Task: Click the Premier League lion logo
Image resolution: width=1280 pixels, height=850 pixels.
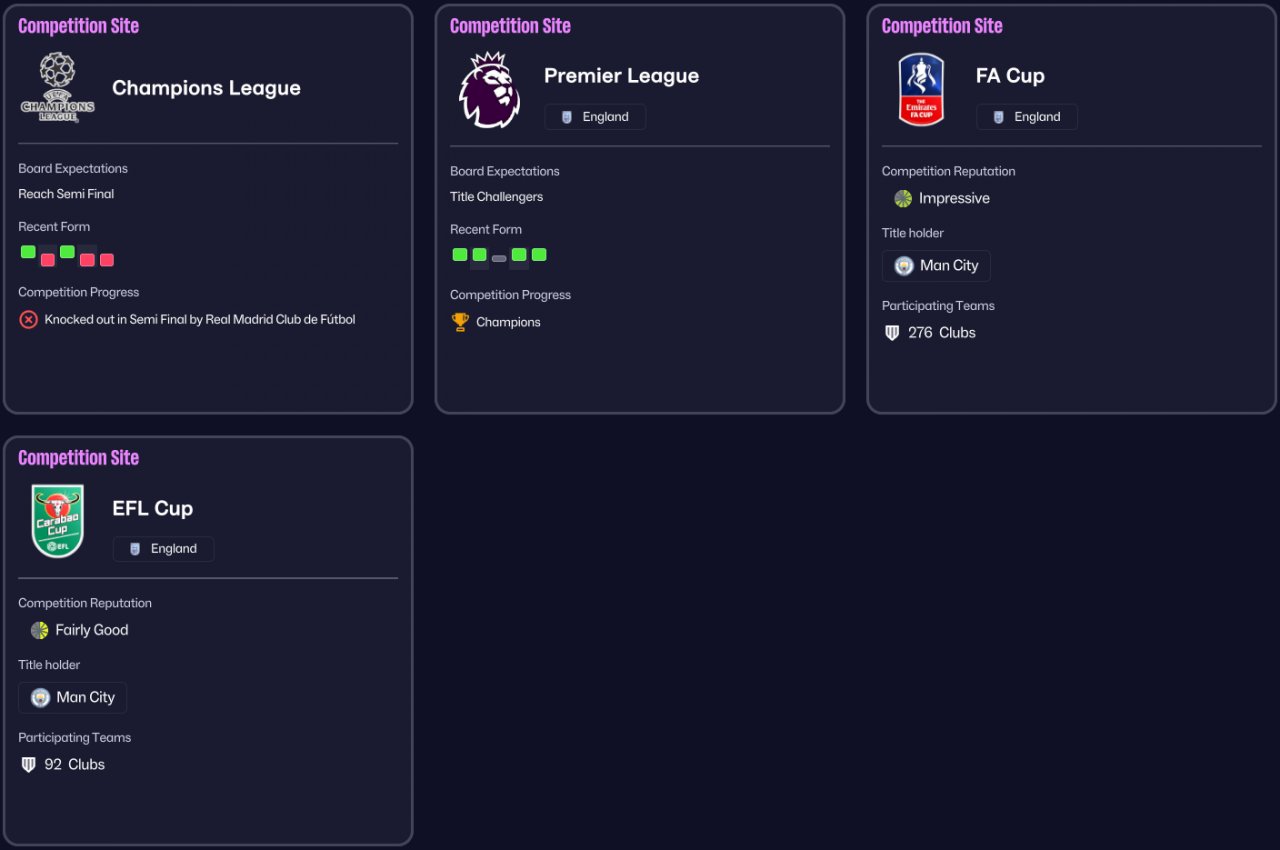Action: pyautogui.click(x=489, y=90)
